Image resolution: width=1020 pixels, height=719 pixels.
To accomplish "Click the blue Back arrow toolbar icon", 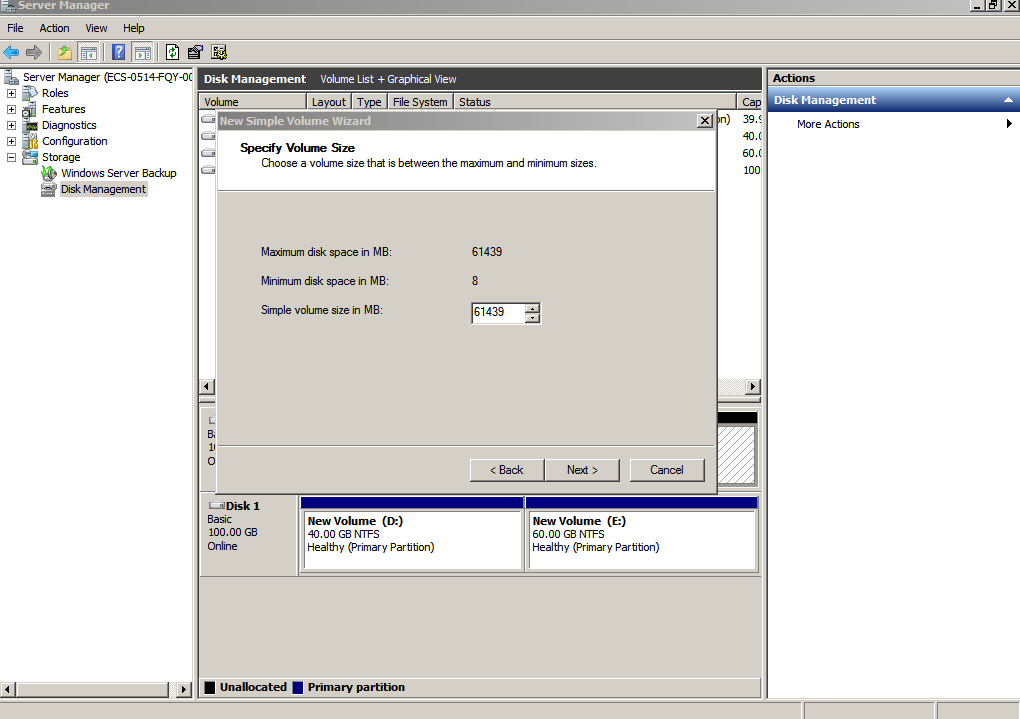I will pos(11,53).
